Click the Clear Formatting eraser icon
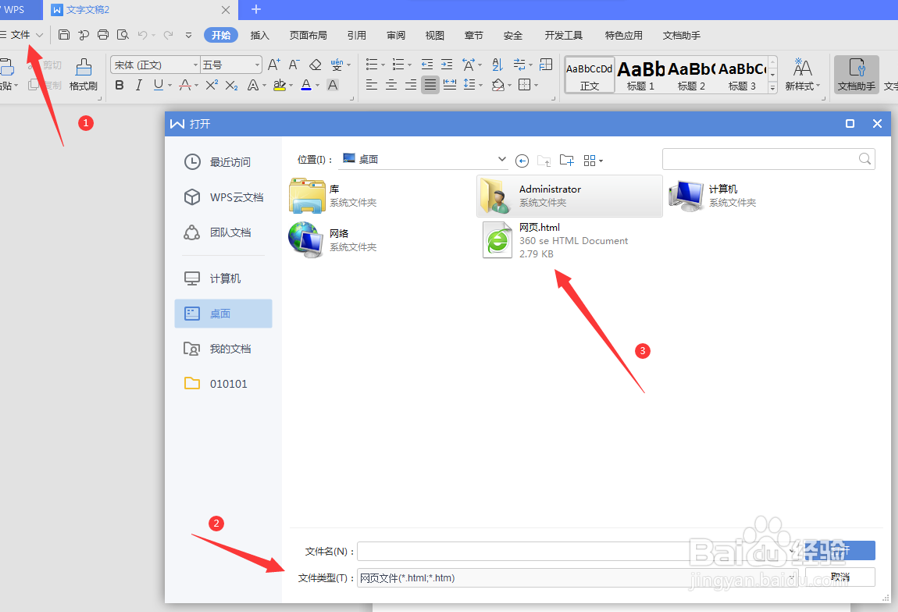 (315, 65)
